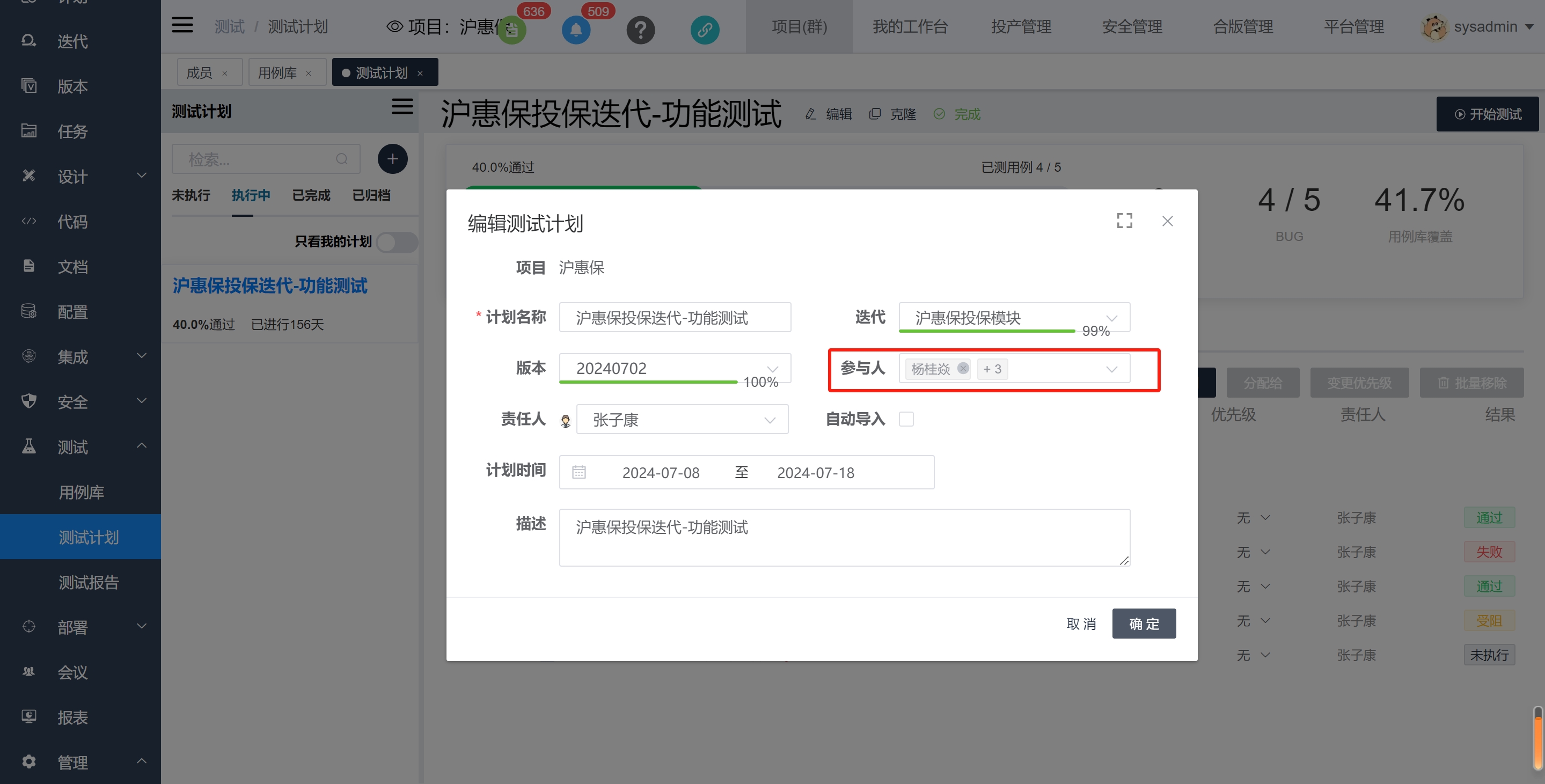The width and height of the screenshot is (1545, 784).
Task: Click the teal link chain icon
Action: pos(704,30)
